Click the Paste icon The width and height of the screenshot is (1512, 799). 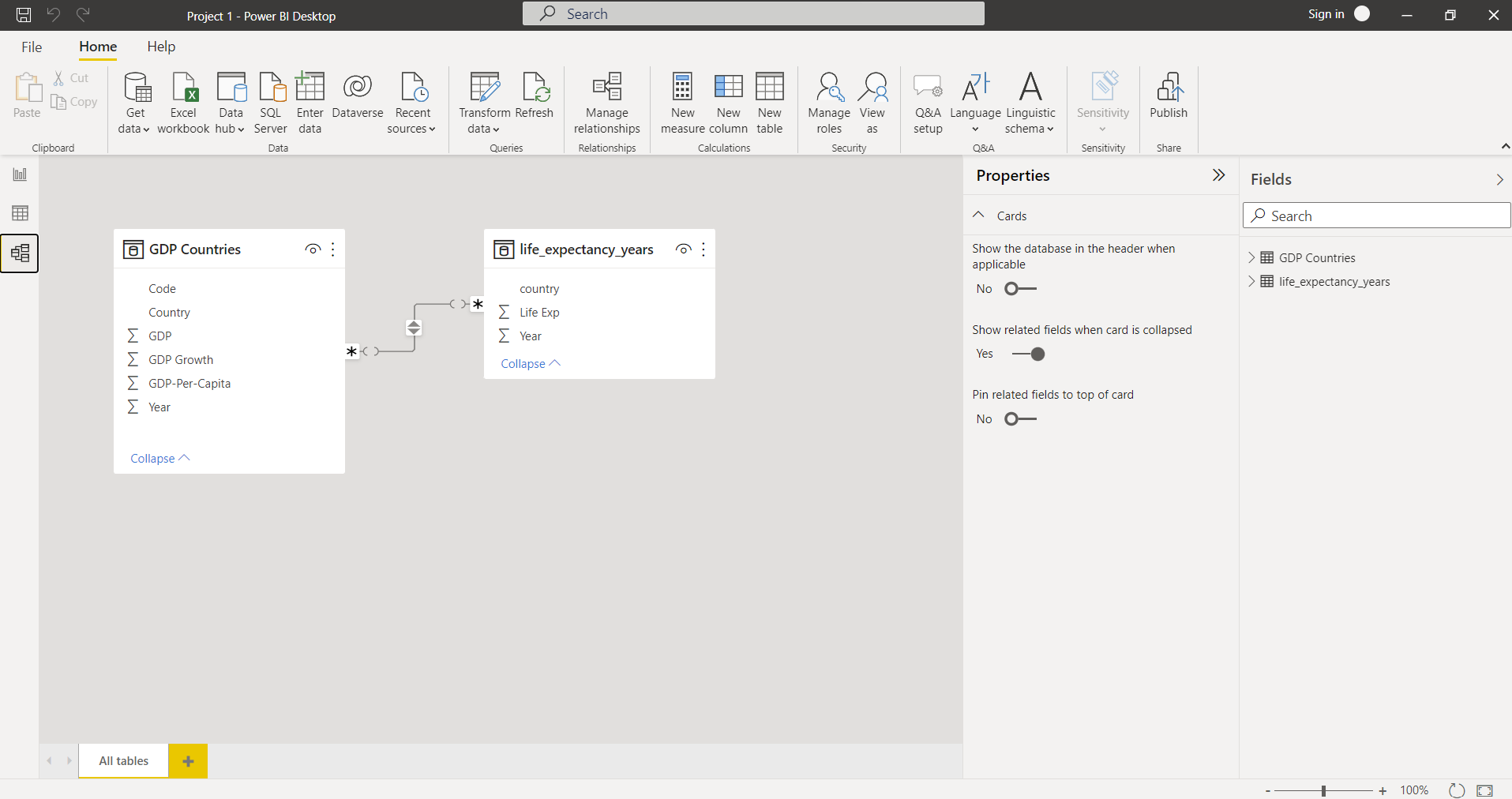pos(28,87)
